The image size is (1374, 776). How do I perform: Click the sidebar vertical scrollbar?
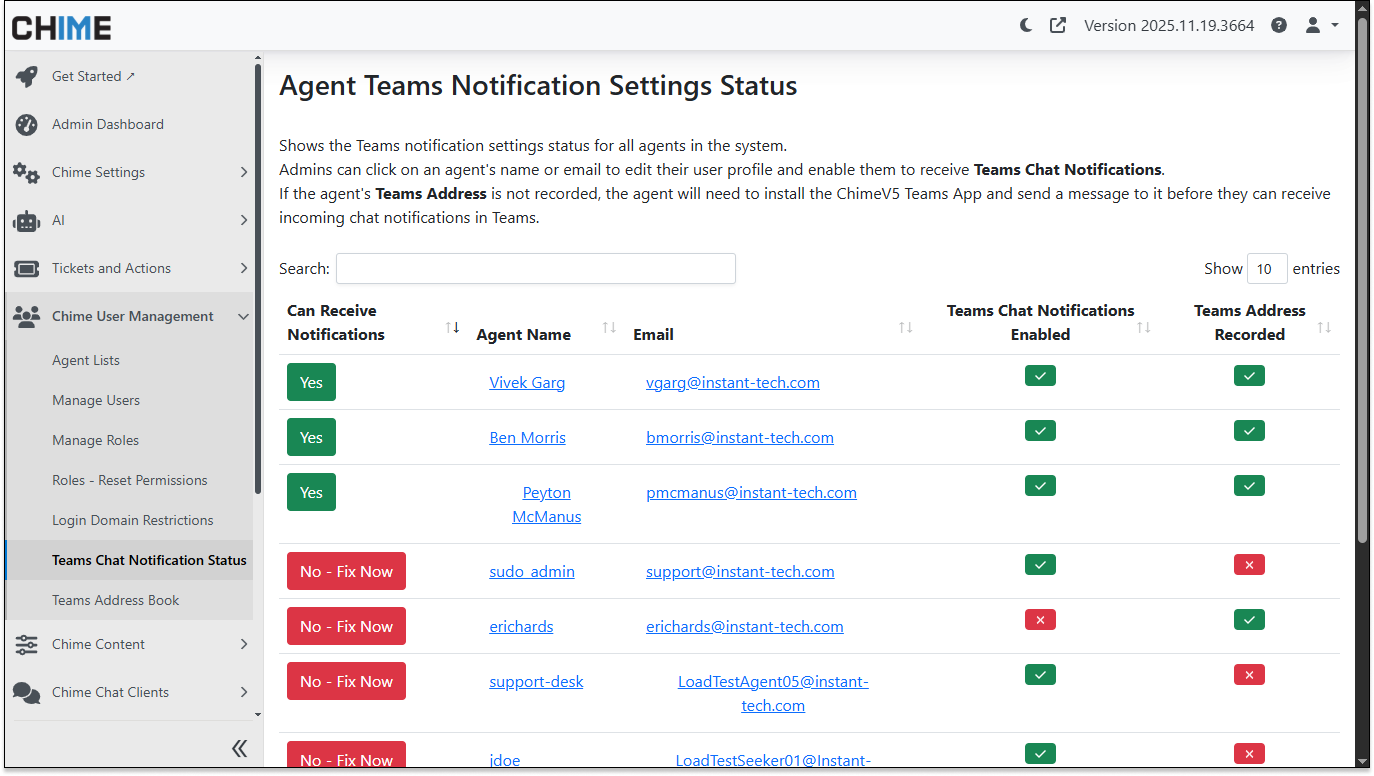coord(258,280)
